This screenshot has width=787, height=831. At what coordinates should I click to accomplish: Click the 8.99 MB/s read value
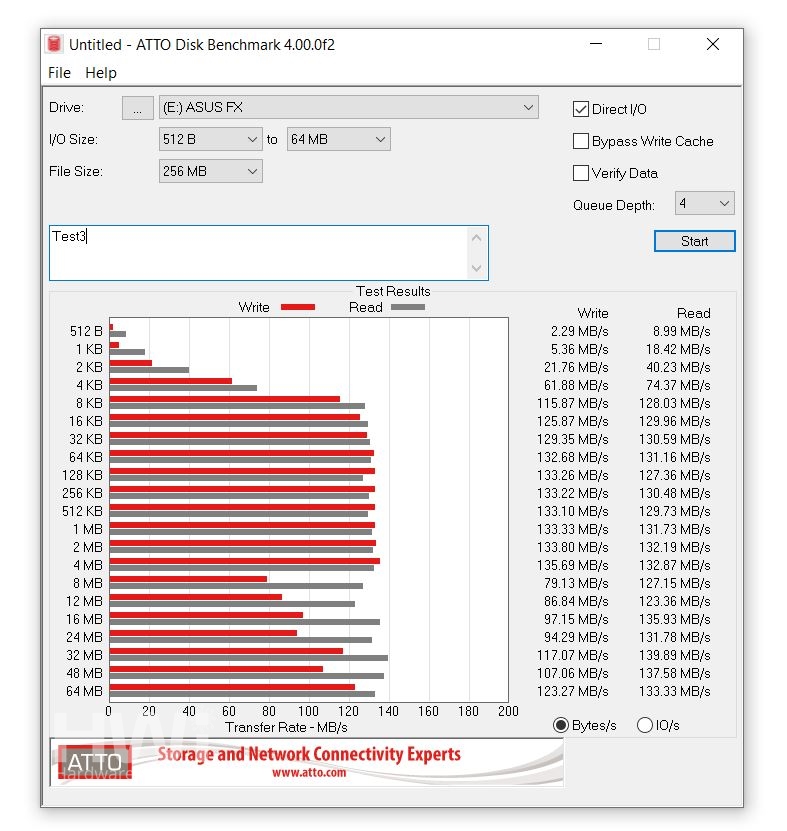682,331
